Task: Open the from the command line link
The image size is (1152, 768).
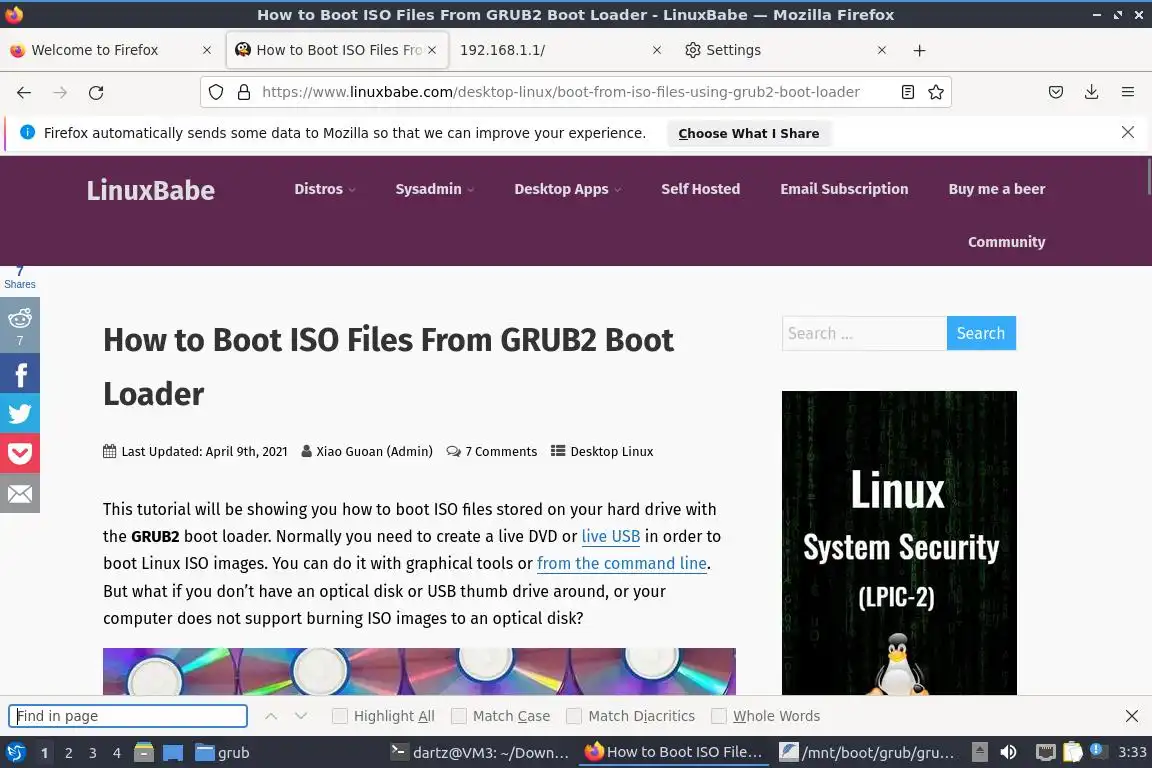Action: point(622,564)
